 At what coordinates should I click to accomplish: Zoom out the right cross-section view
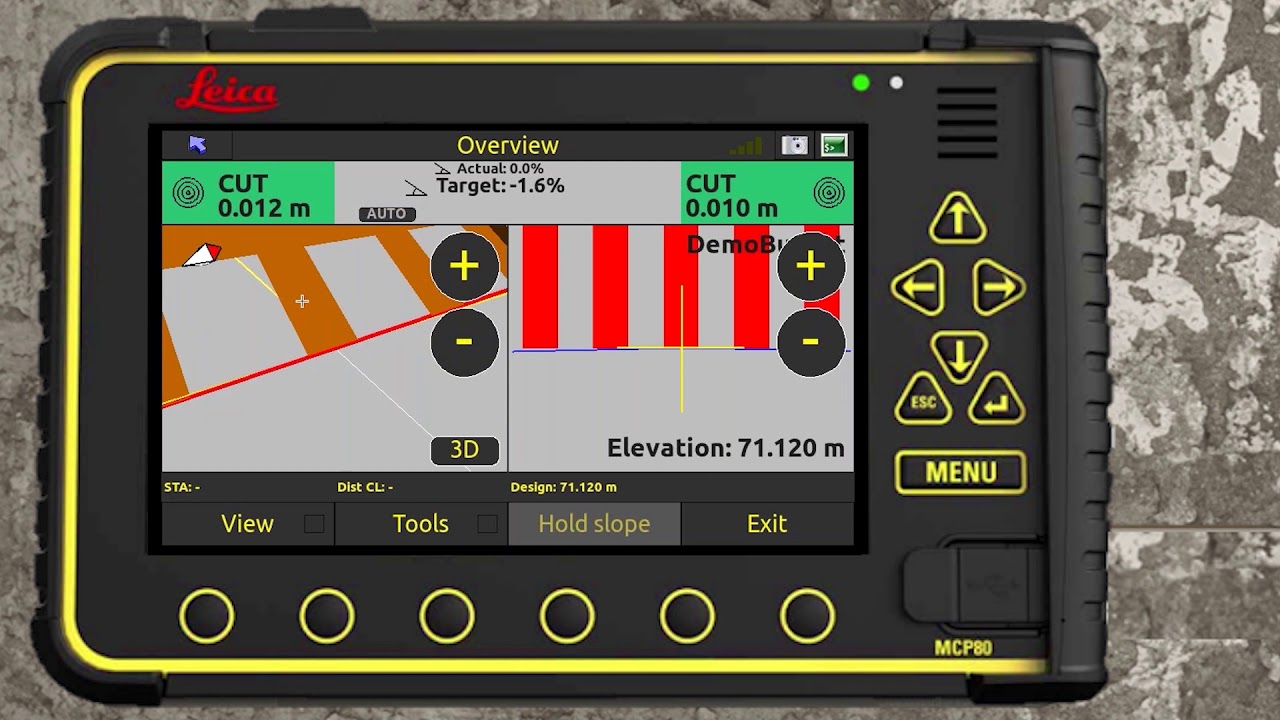[811, 342]
